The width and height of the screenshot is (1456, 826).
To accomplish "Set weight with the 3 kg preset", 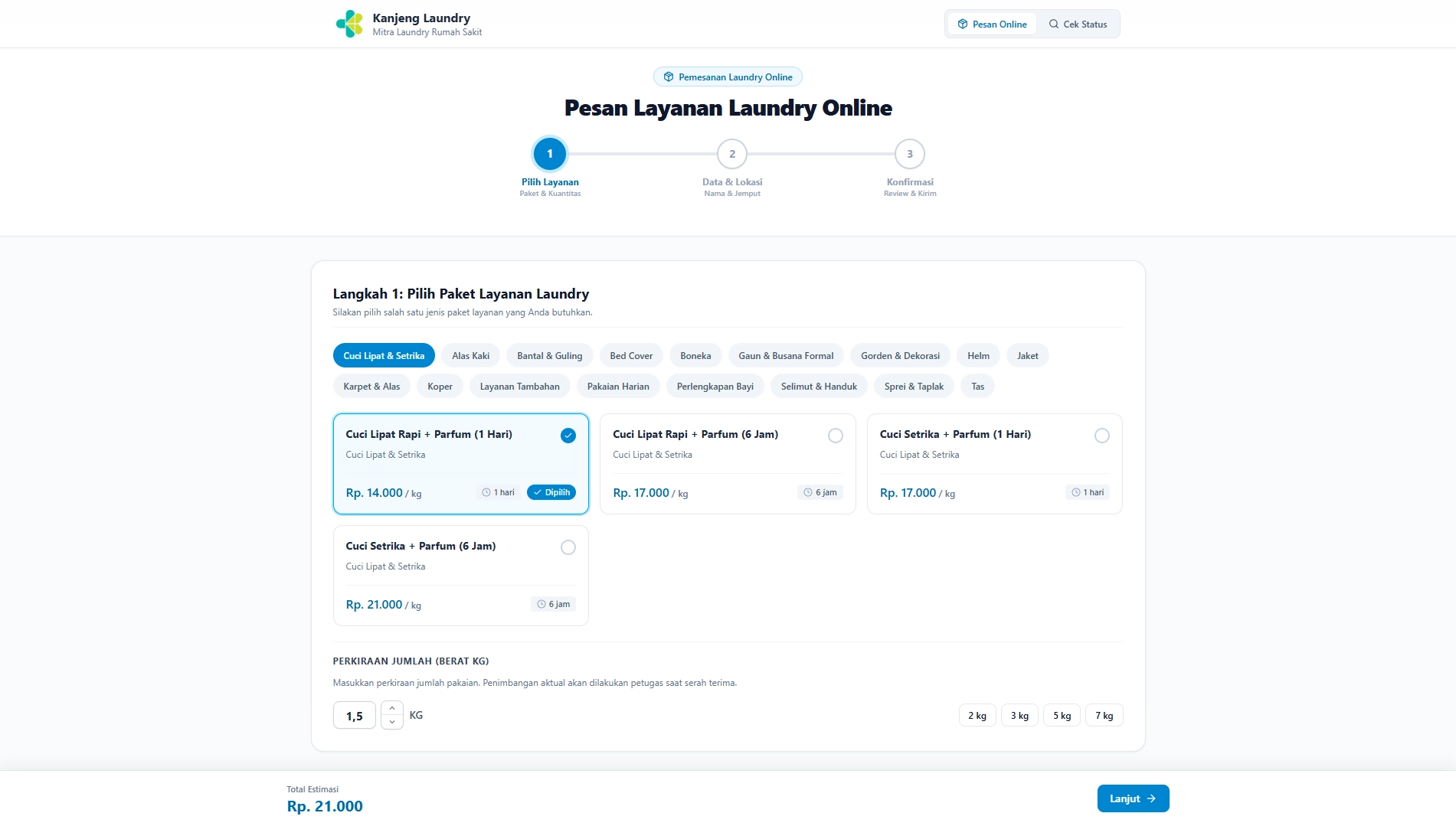I will point(1019,715).
